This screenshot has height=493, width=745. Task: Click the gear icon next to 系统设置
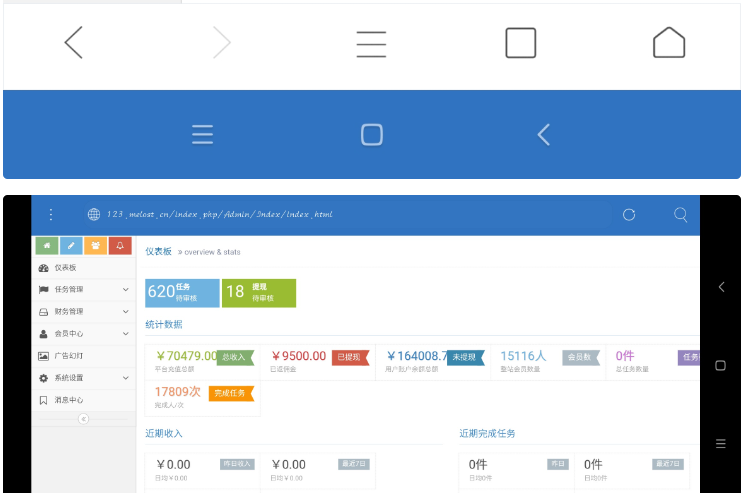43,378
